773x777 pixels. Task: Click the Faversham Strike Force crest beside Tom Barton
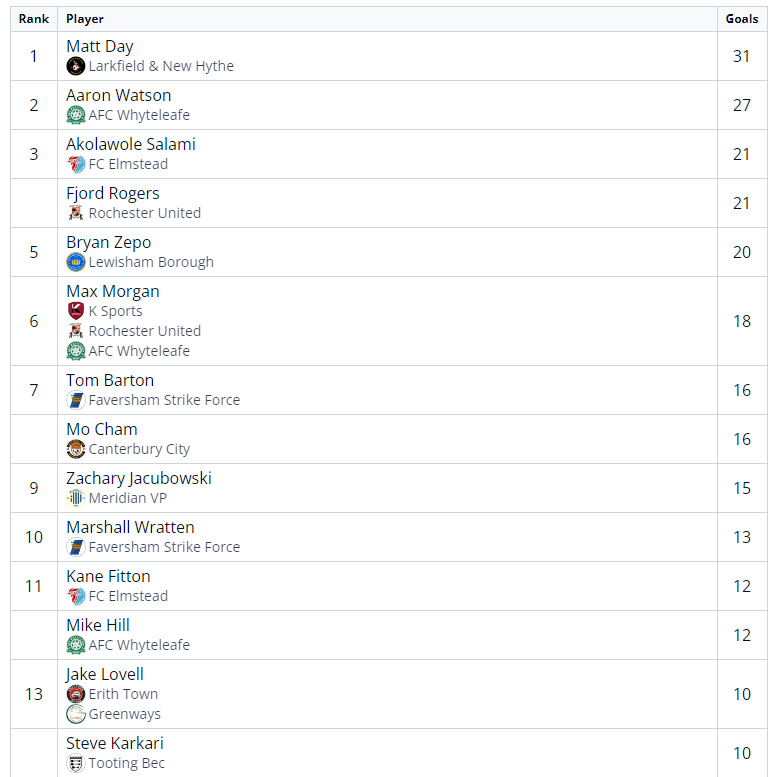click(x=75, y=400)
